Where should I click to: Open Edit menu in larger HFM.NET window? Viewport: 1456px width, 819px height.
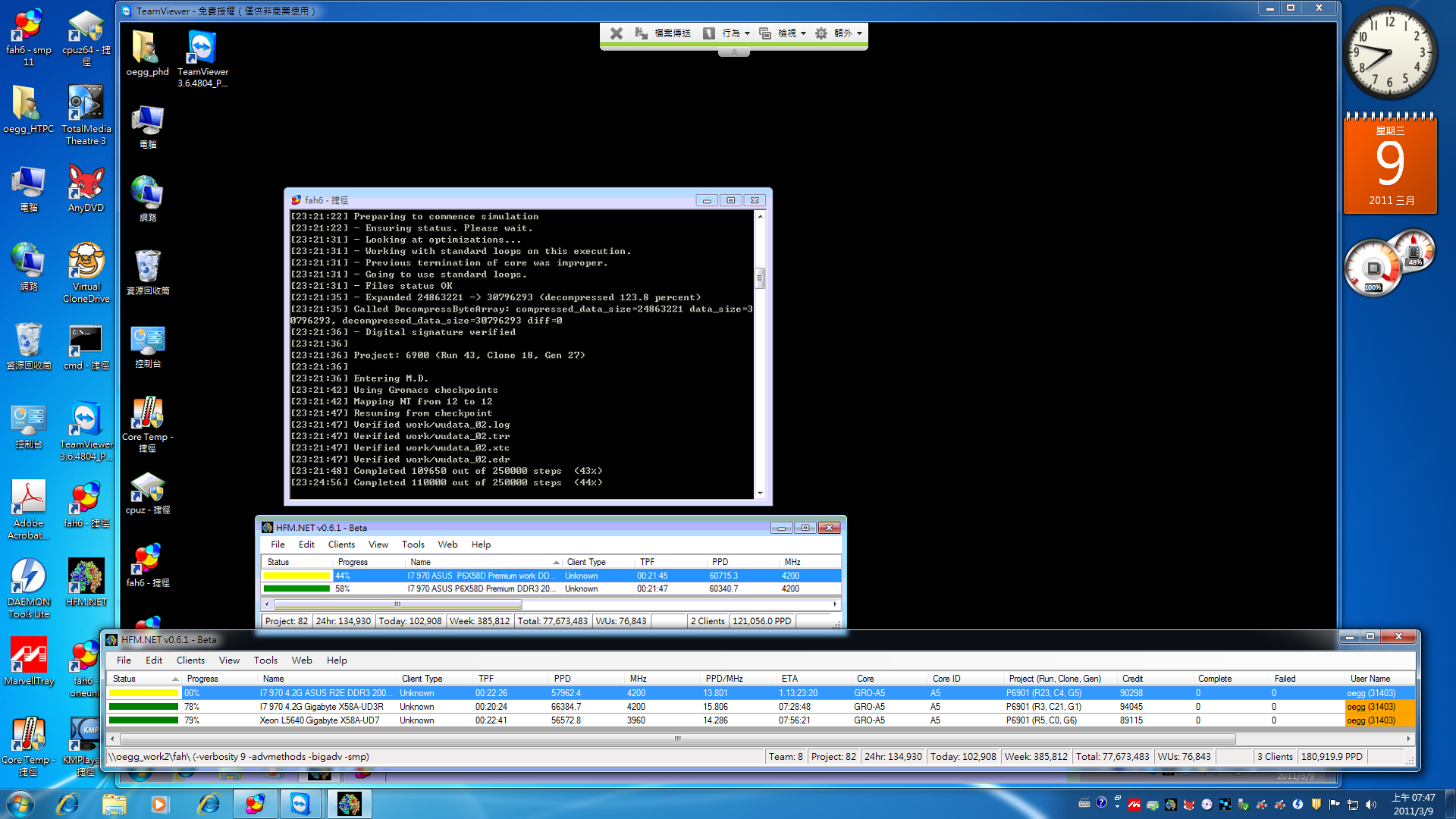coord(154,661)
